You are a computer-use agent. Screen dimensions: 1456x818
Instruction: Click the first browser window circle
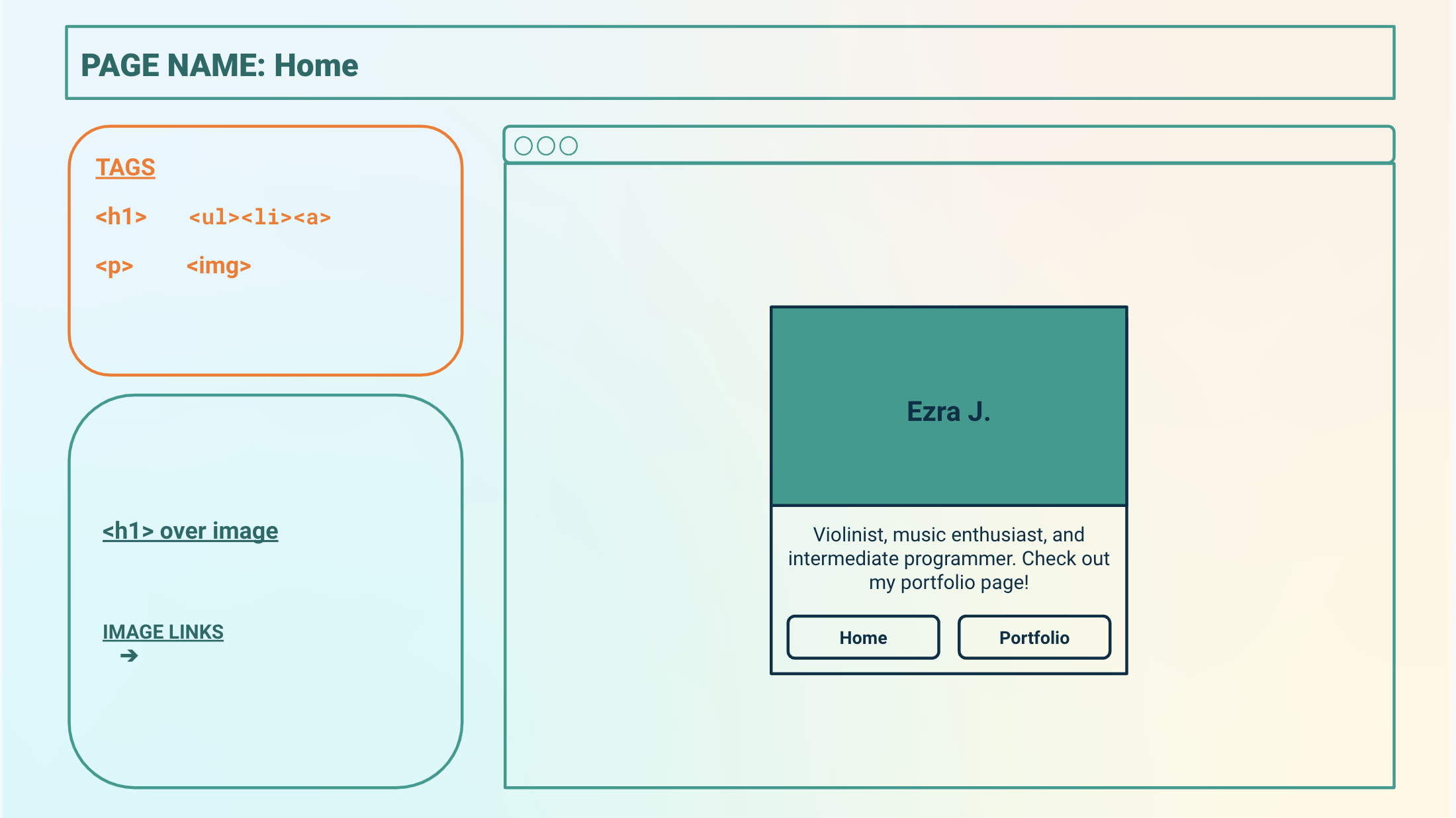coord(525,146)
